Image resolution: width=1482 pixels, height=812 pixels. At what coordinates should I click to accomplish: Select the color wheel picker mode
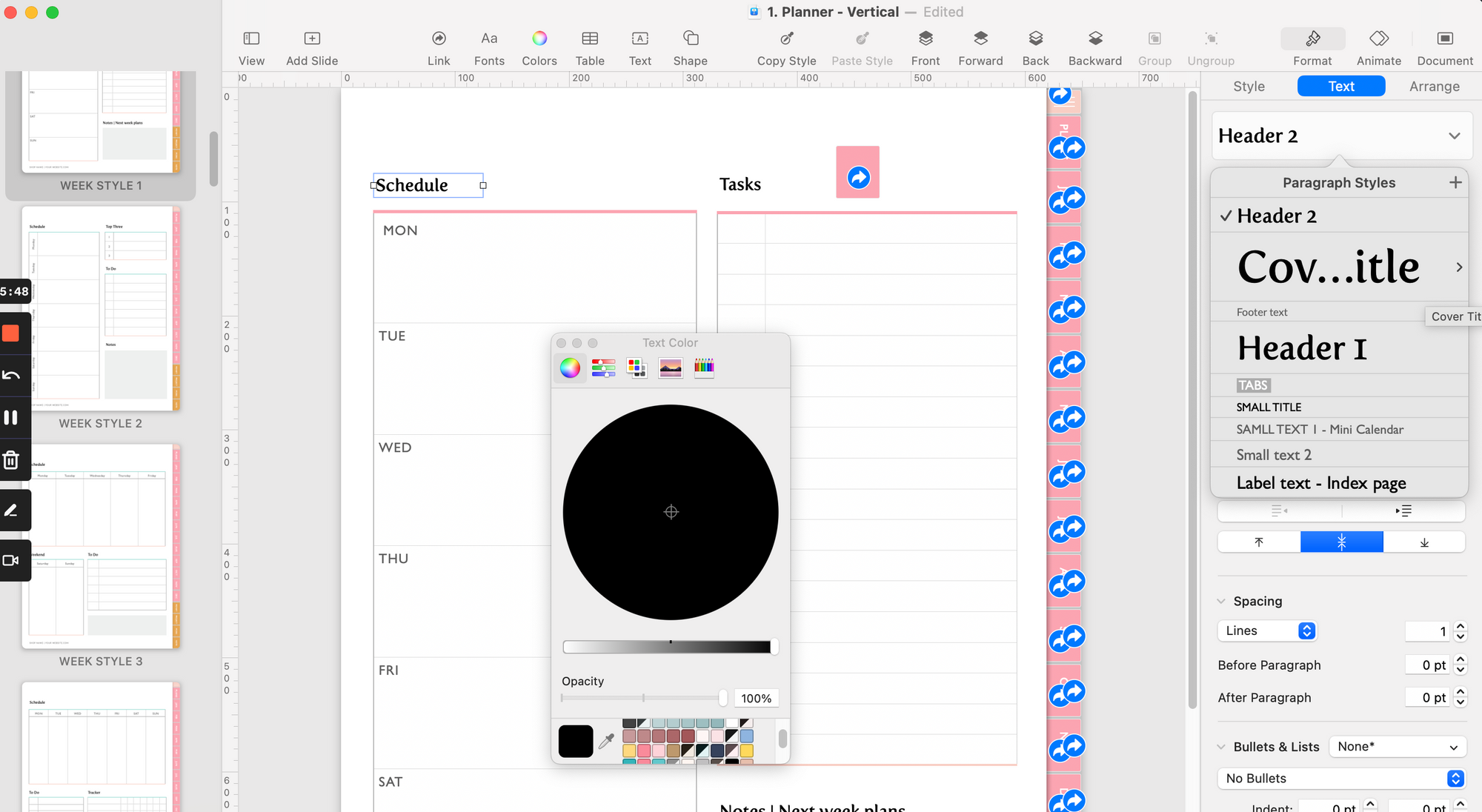570,367
